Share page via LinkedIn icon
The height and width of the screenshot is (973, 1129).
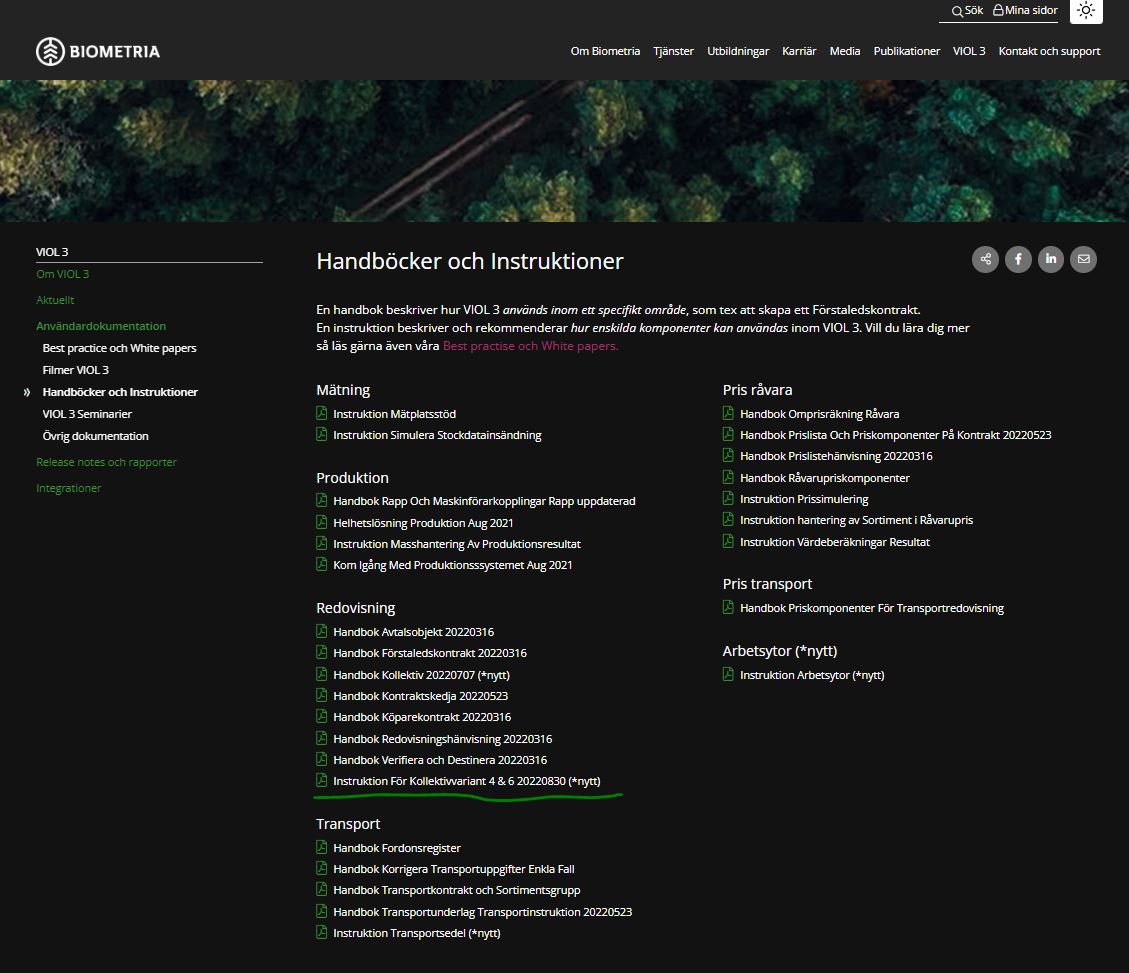[x=1051, y=260]
